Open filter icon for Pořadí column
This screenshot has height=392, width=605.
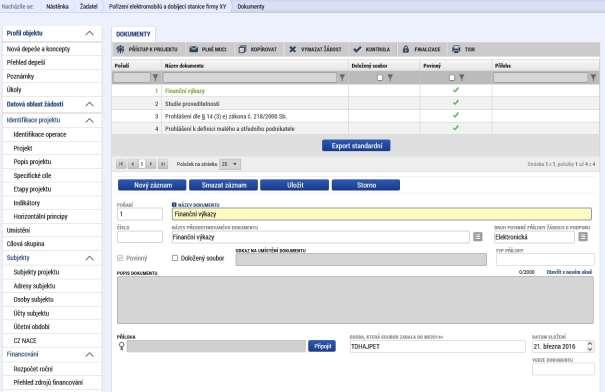[x=155, y=78]
